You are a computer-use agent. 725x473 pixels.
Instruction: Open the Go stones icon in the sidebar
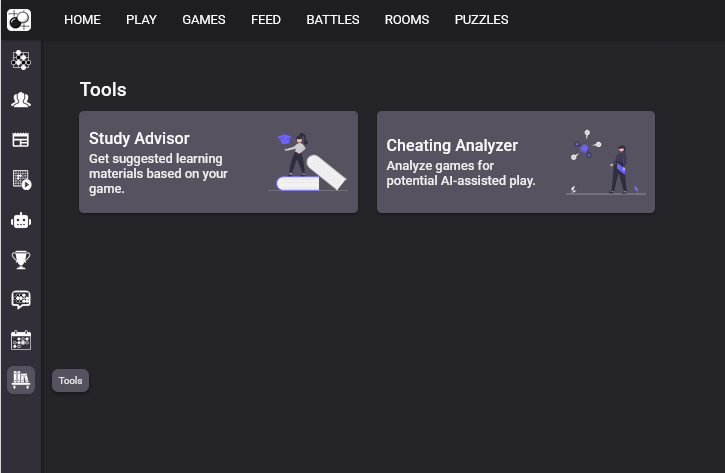[x=20, y=61]
